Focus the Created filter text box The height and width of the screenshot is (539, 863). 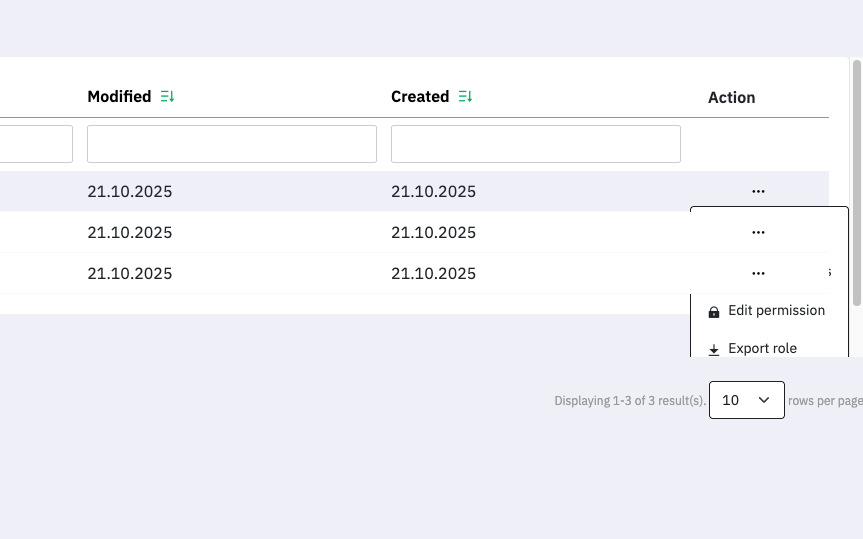pyautogui.click(x=536, y=144)
